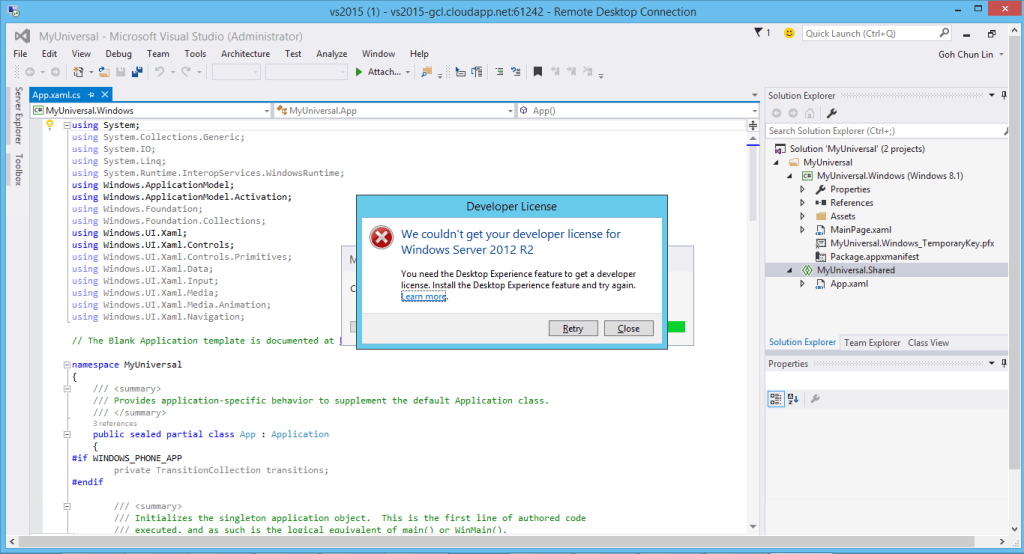
Task: Click the Undo toolbar icon
Action: (x=159, y=72)
